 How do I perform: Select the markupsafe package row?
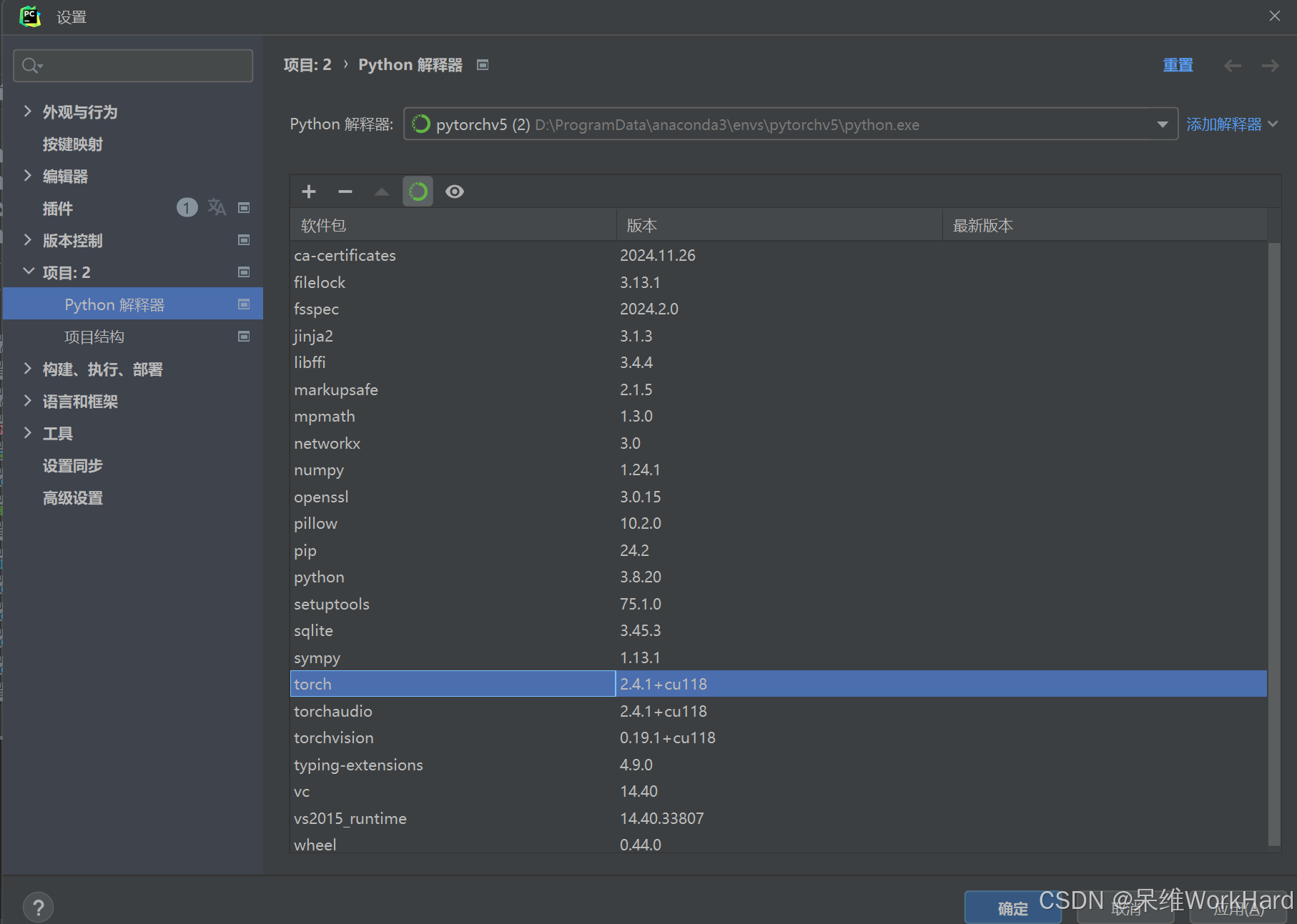pyautogui.click(x=779, y=389)
